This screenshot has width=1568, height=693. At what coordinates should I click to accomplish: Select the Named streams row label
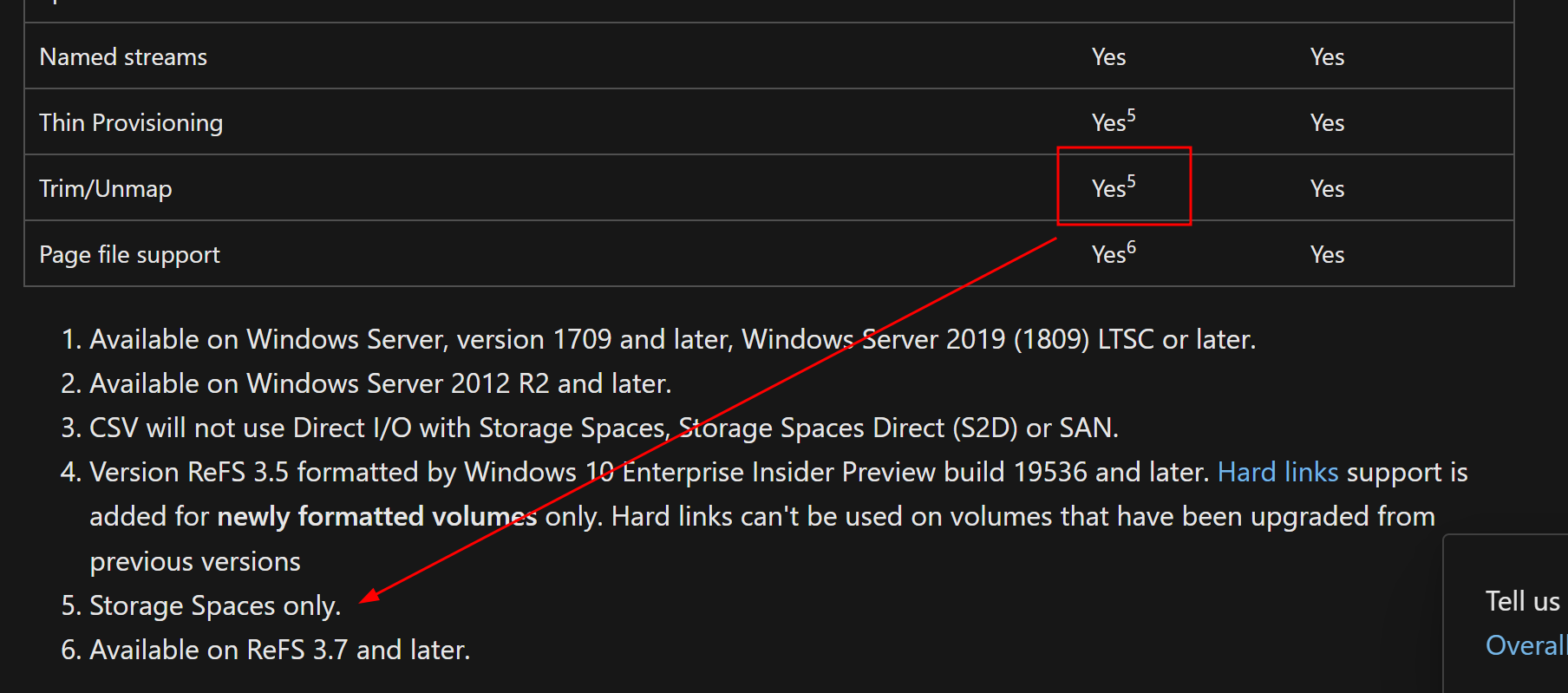(123, 57)
